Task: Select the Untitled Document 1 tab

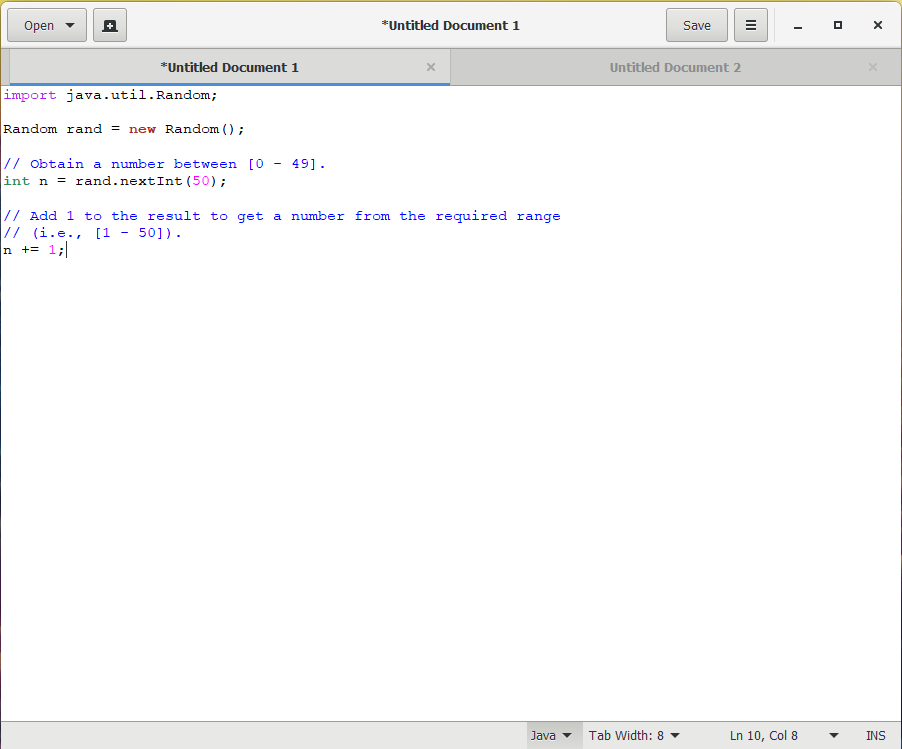Action: point(229,67)
